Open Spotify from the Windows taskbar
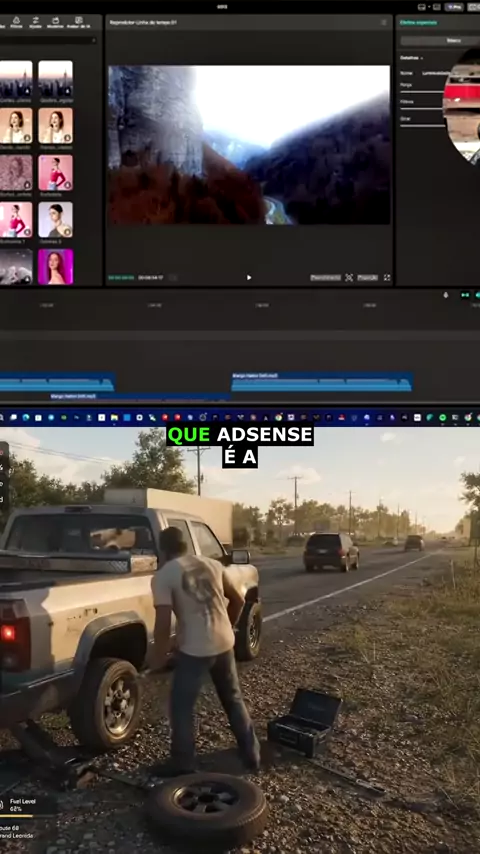Image resolution: width=480 pixels, height=854 pixels. point(442,417)
